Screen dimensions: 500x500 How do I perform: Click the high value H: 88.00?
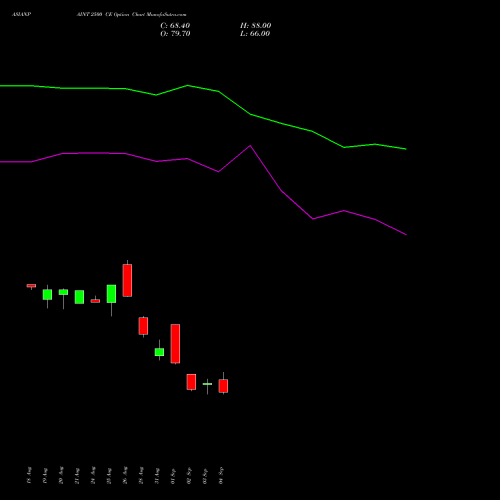pyautogui.click(x=256, y=26)
